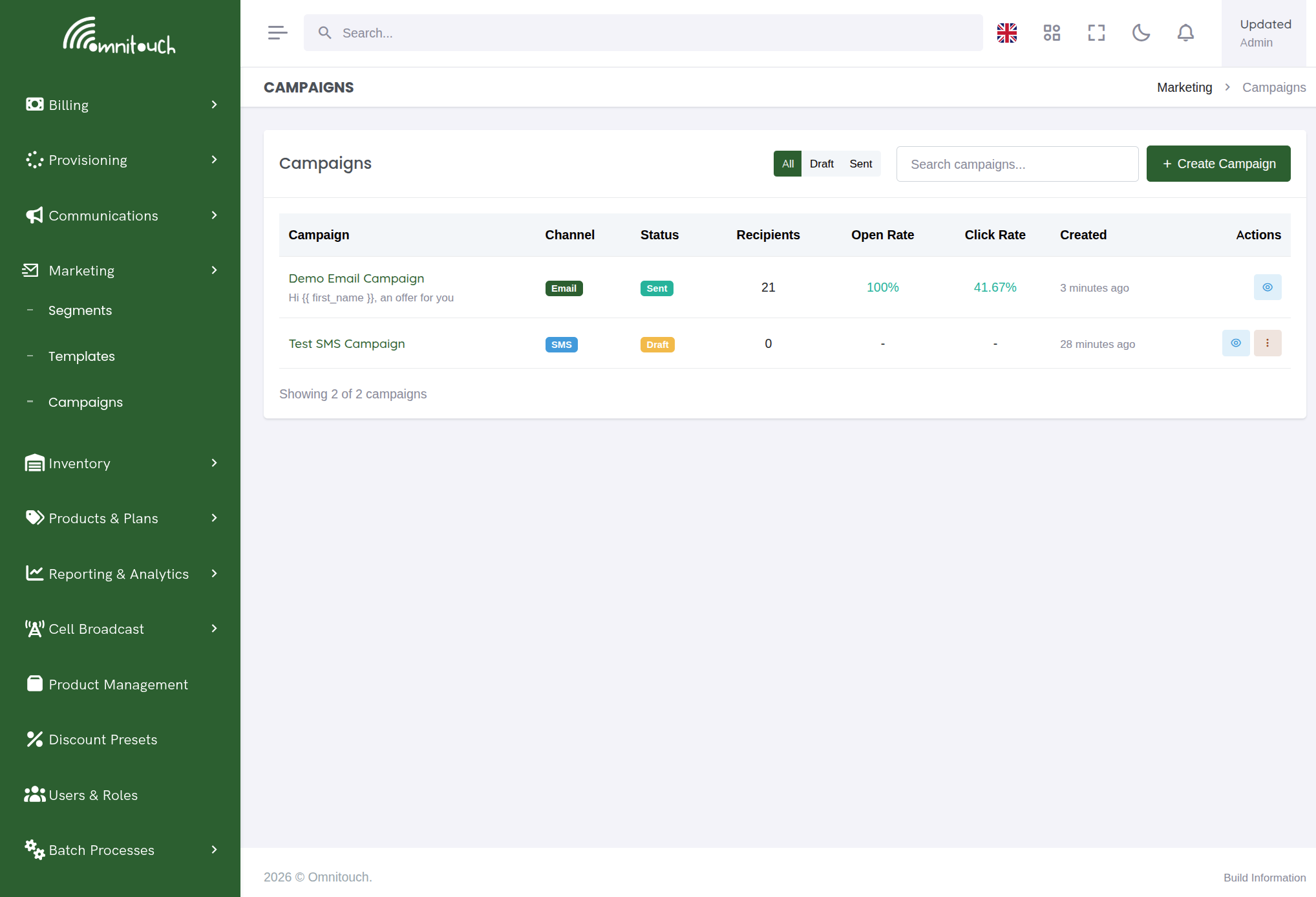Select the Sent filter tab
Viewport: 1316px width, 897px height.
[x=861, y=164]
